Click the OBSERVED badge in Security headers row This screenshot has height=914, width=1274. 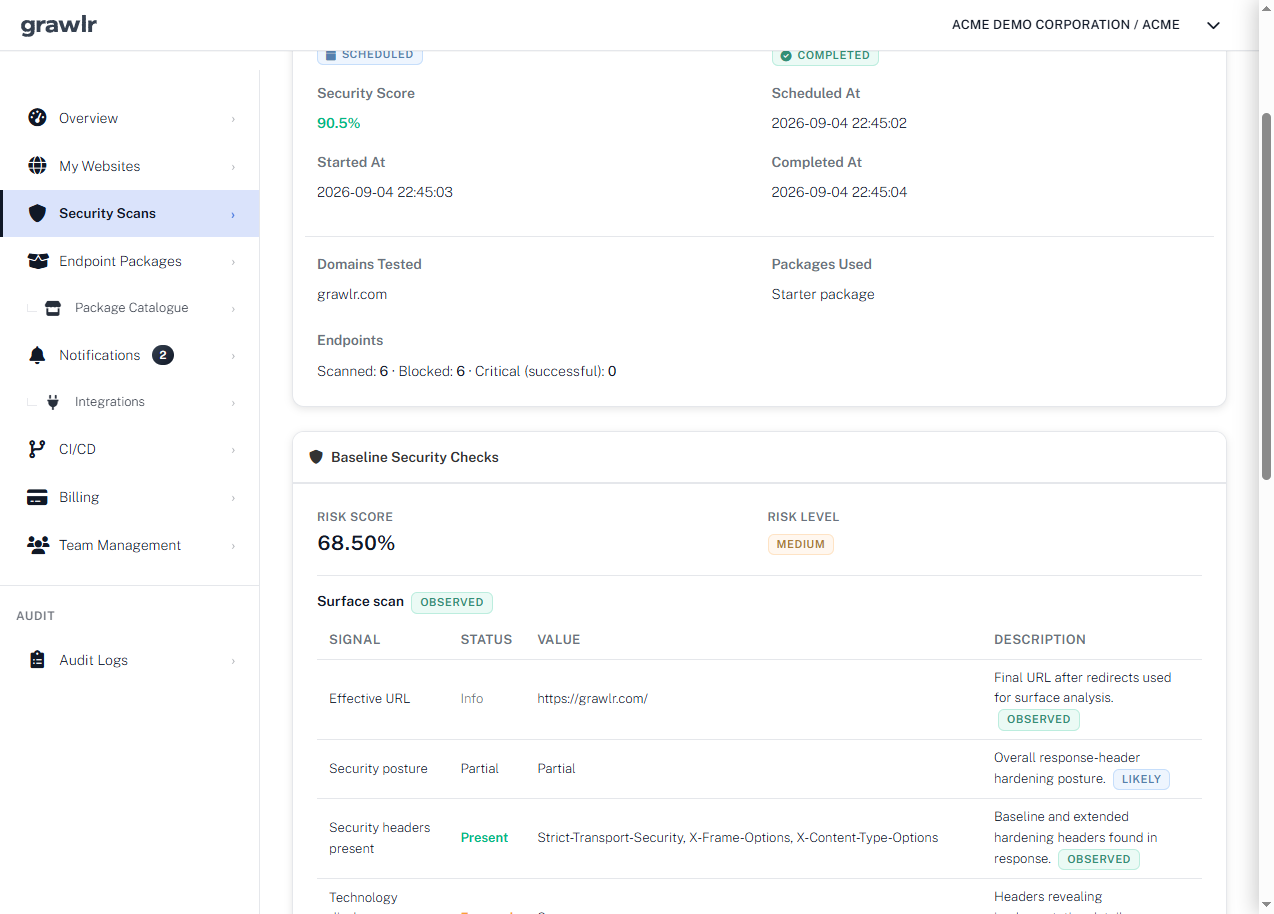point(1099,859)
